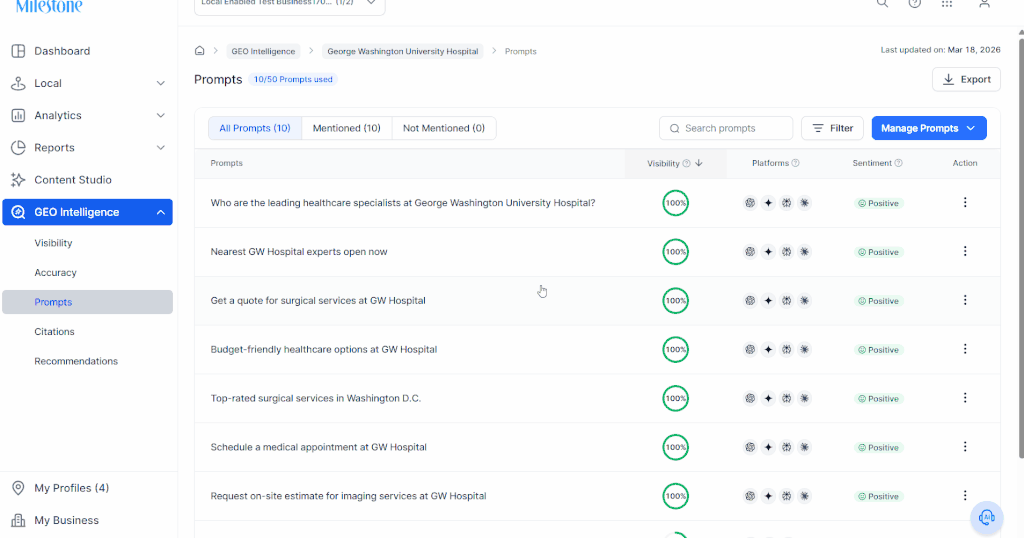Click the 100% visibility ring for Nearest GW Hospital
Viewport: 1024px width, 538px height.
point(675,251)
